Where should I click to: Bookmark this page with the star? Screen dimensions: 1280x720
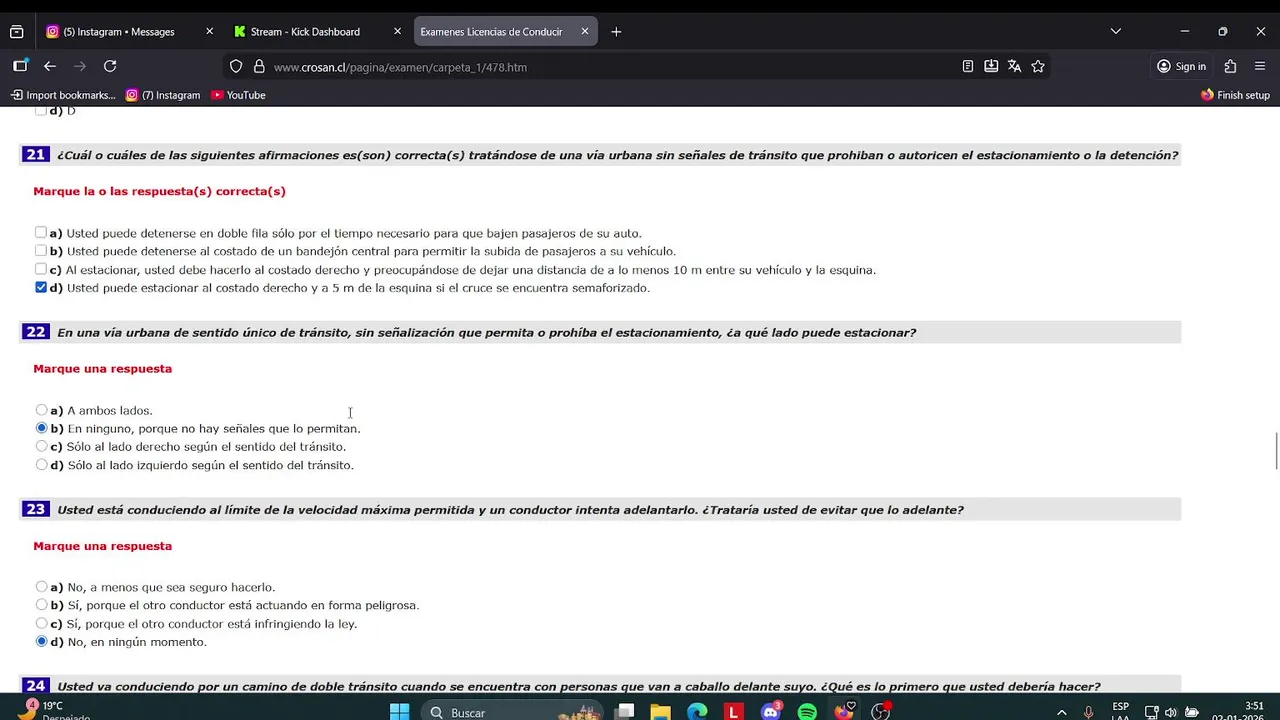1038,66
